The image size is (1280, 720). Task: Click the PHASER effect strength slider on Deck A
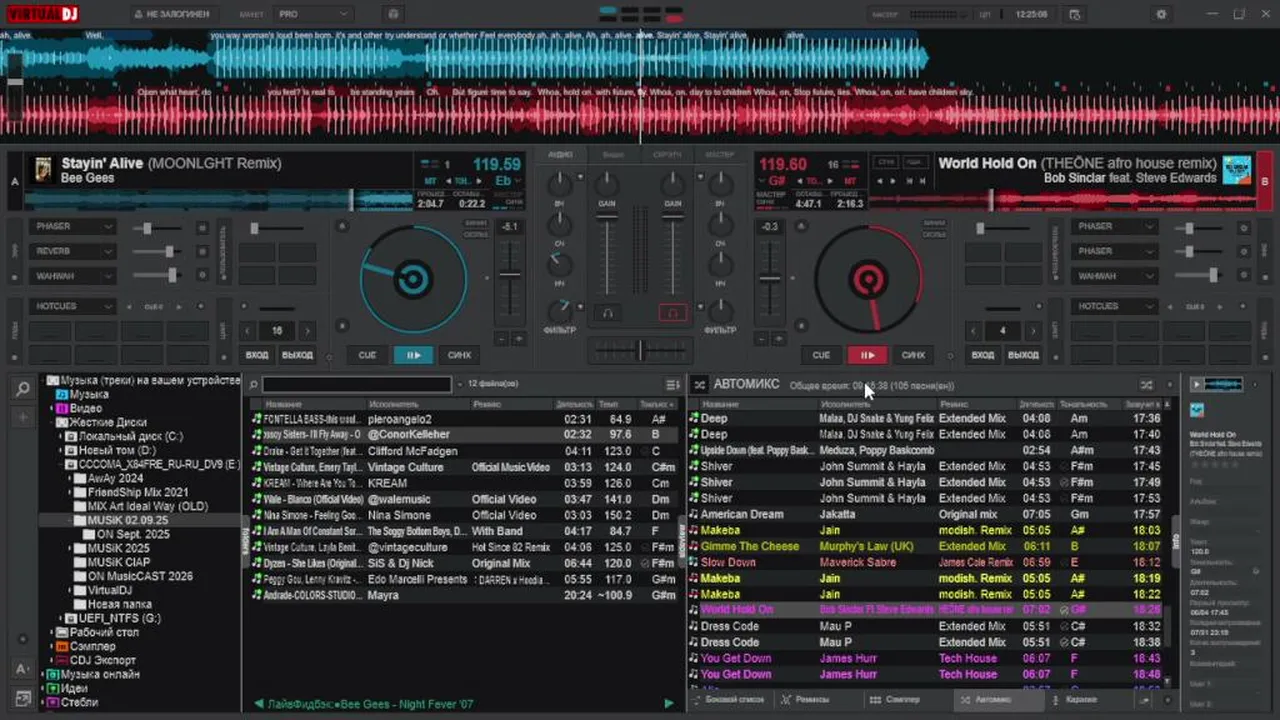click(x=155, y=228)
